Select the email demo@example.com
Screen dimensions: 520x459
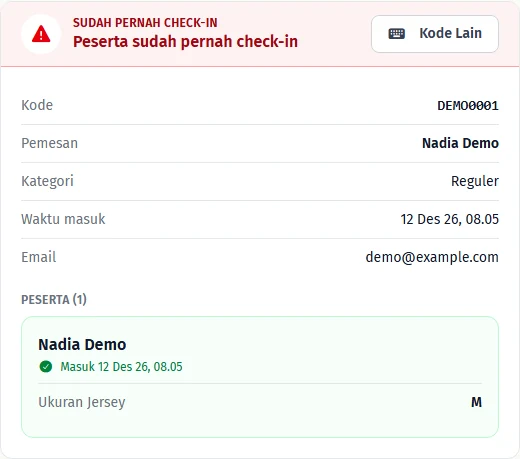coord(432,257)
